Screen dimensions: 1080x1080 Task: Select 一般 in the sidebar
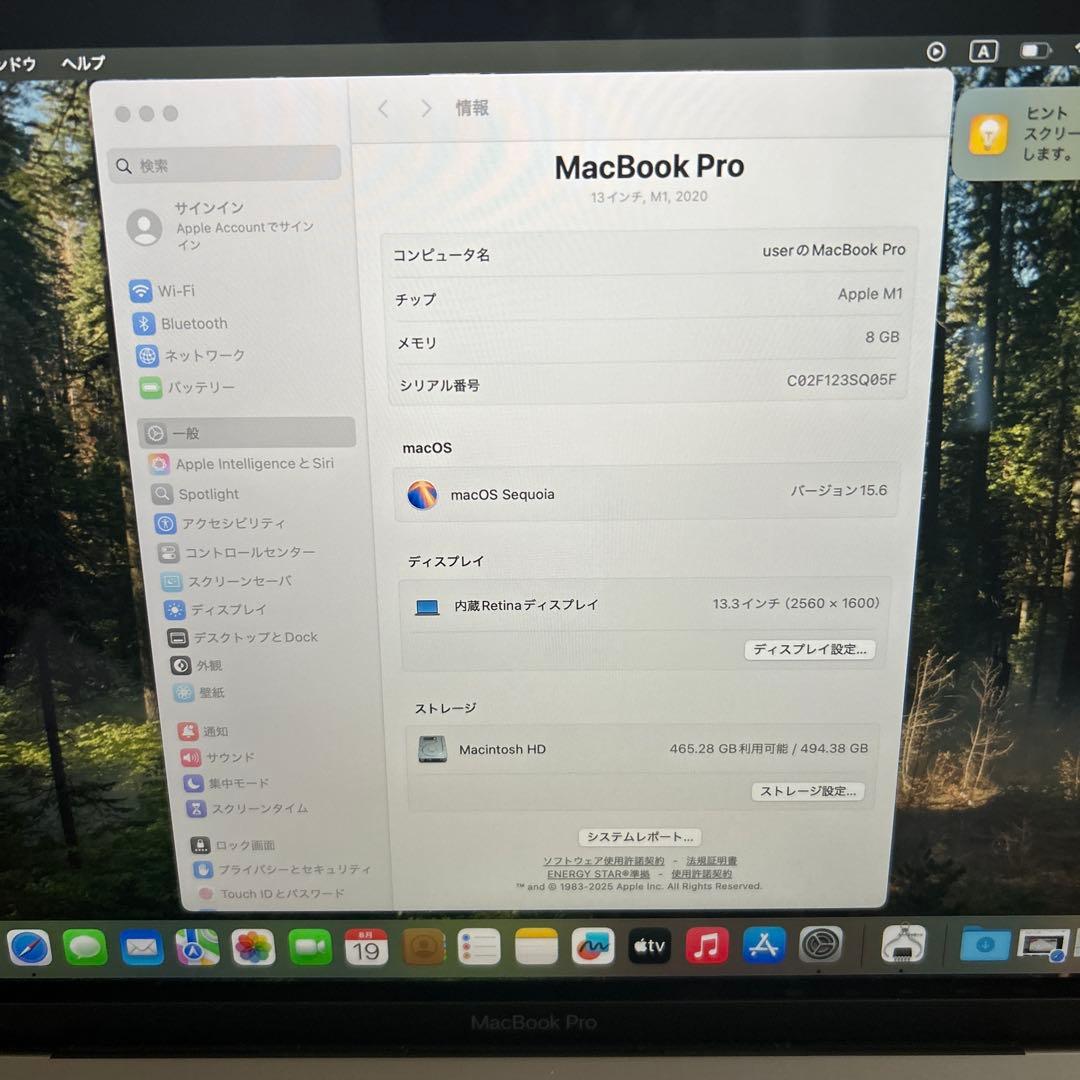click(x=247, y=433)
